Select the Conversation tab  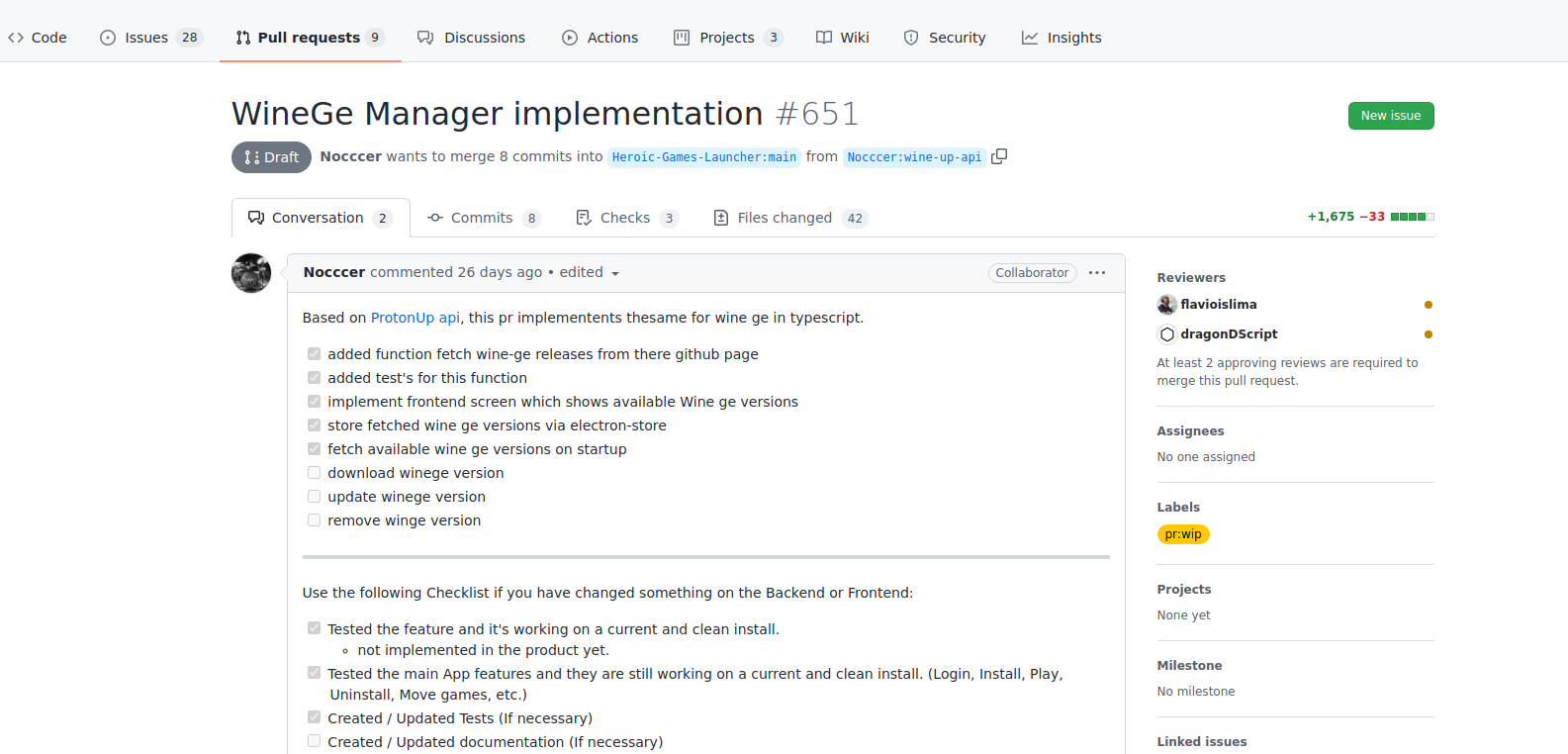[x=321, y=218]
